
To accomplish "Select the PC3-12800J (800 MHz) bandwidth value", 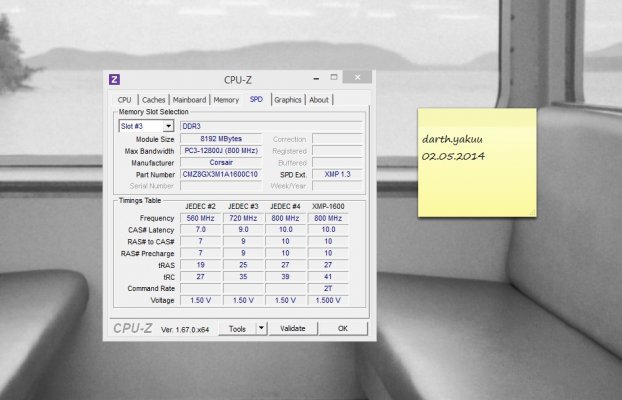I will [221, 151].
